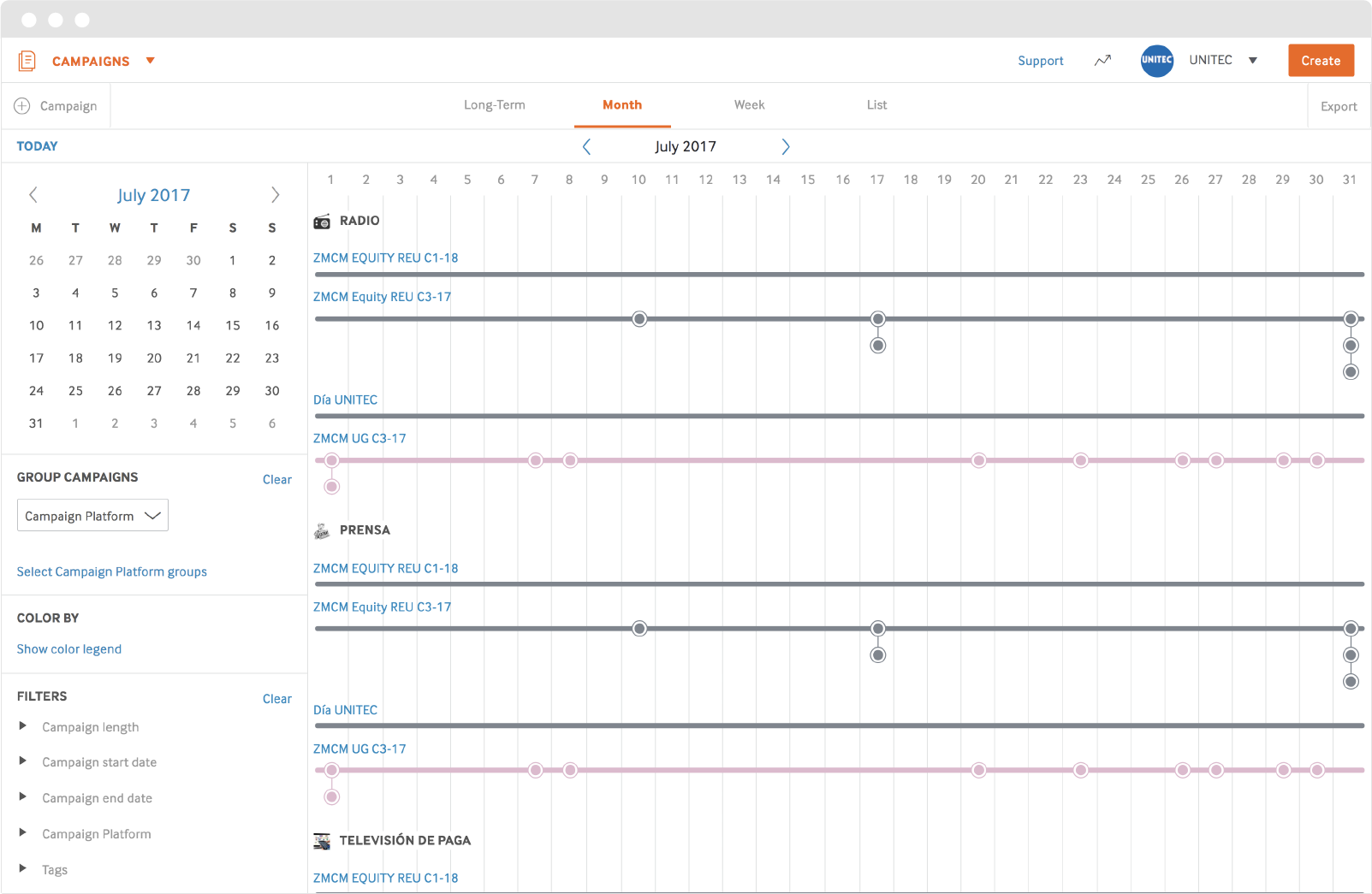Show the color legend
Image resolution: width=1372 pixels, height=894 pixels.
pos(69,649)
